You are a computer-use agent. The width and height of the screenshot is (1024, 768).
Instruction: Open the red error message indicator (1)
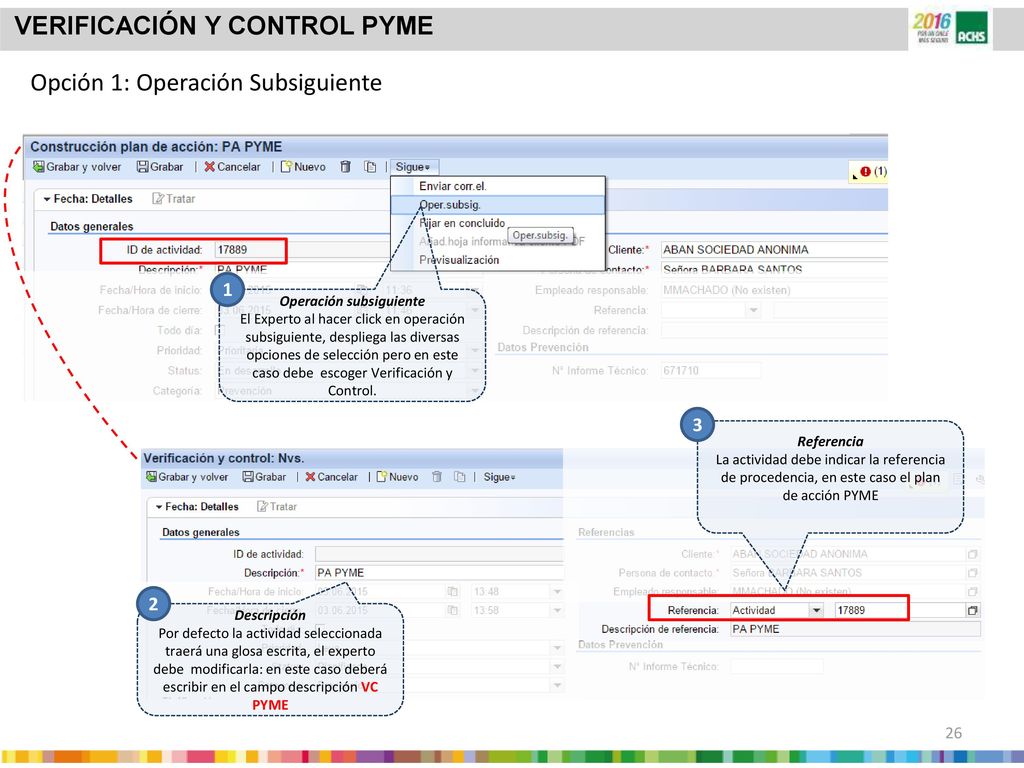[x=872, y=171]
